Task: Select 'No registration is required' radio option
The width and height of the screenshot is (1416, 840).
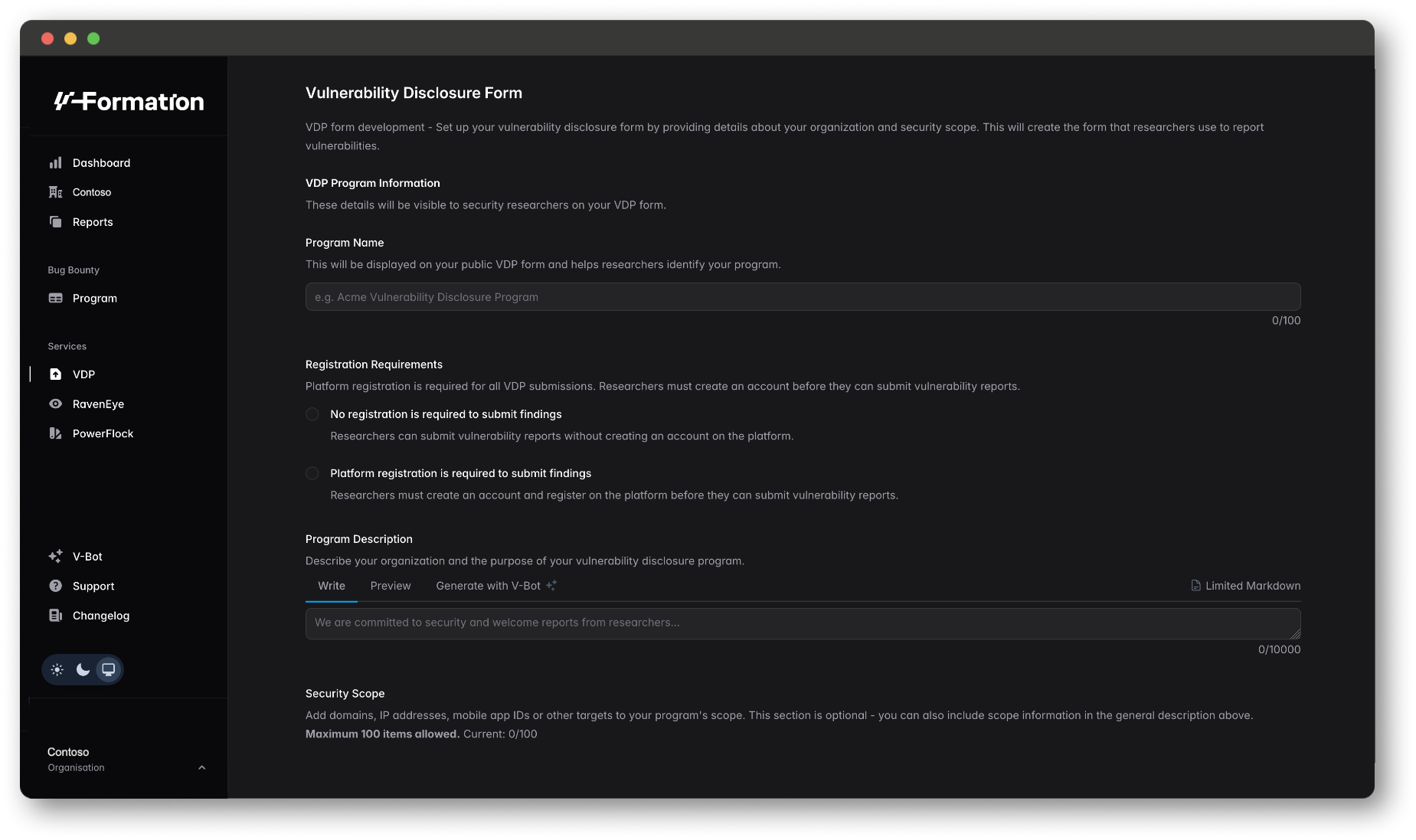Action: pyautogui.click(x=312, y=414)
